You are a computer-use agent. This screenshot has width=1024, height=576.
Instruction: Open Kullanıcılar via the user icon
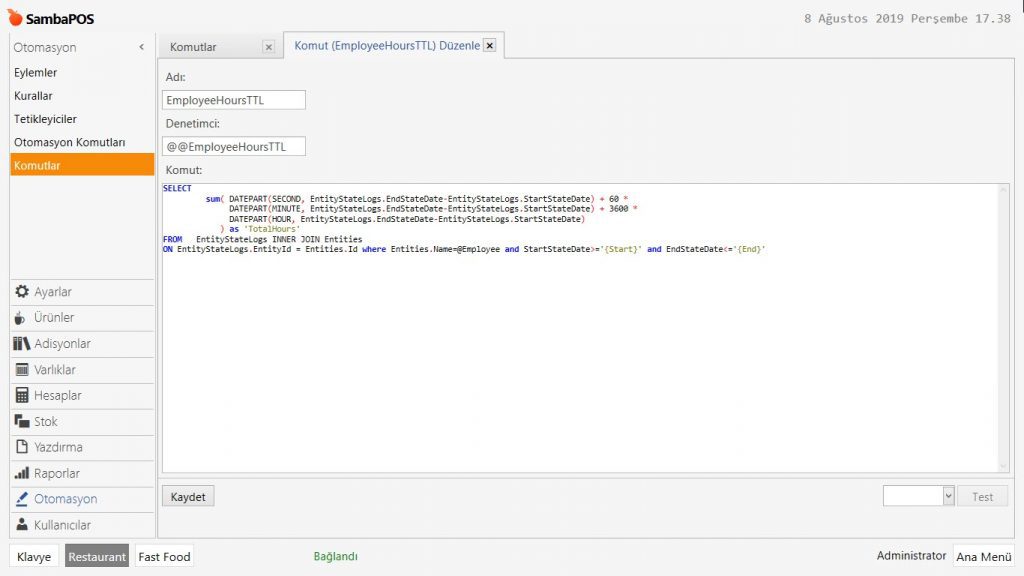(22, 526)
